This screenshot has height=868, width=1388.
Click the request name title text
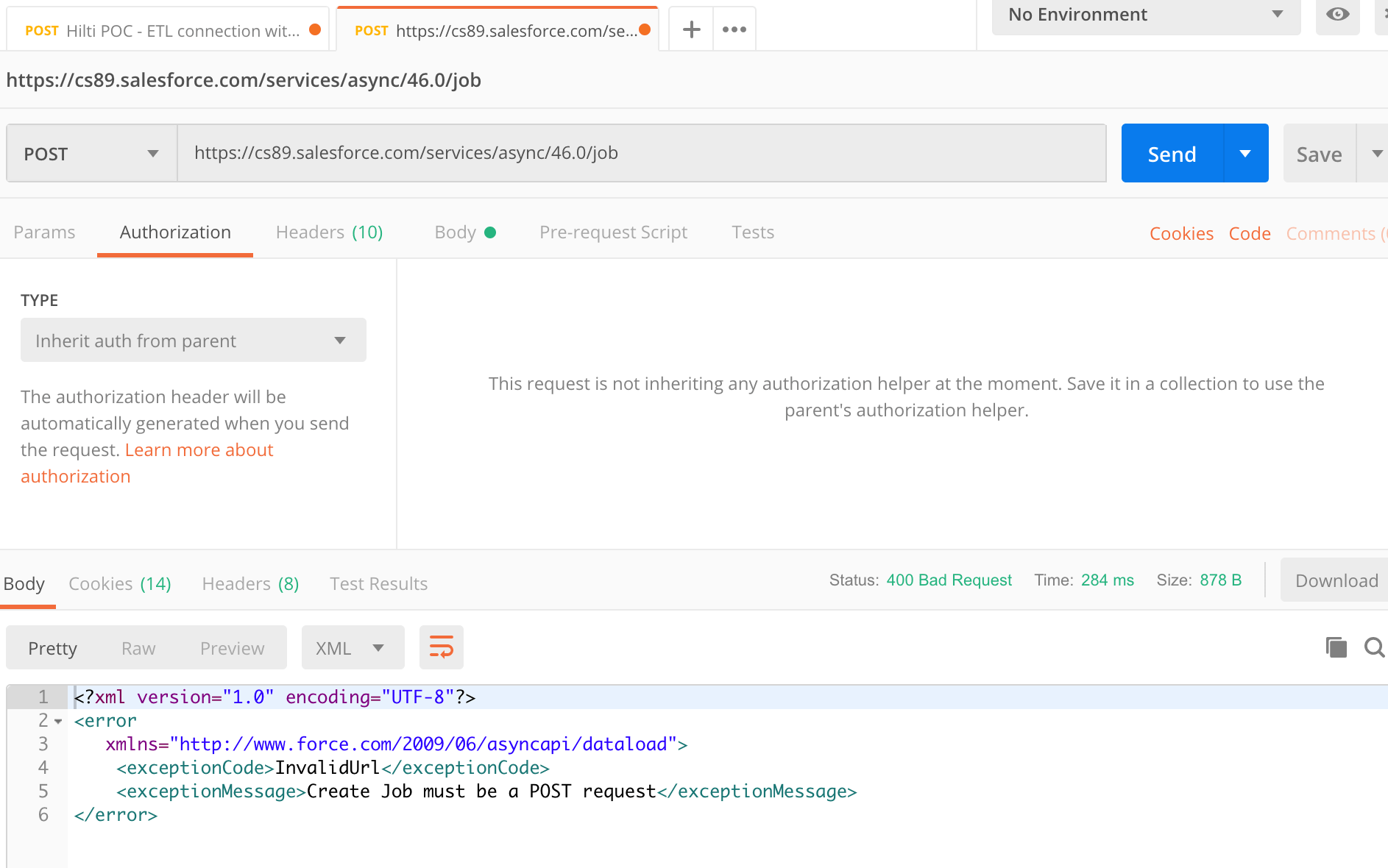(244, 80)
